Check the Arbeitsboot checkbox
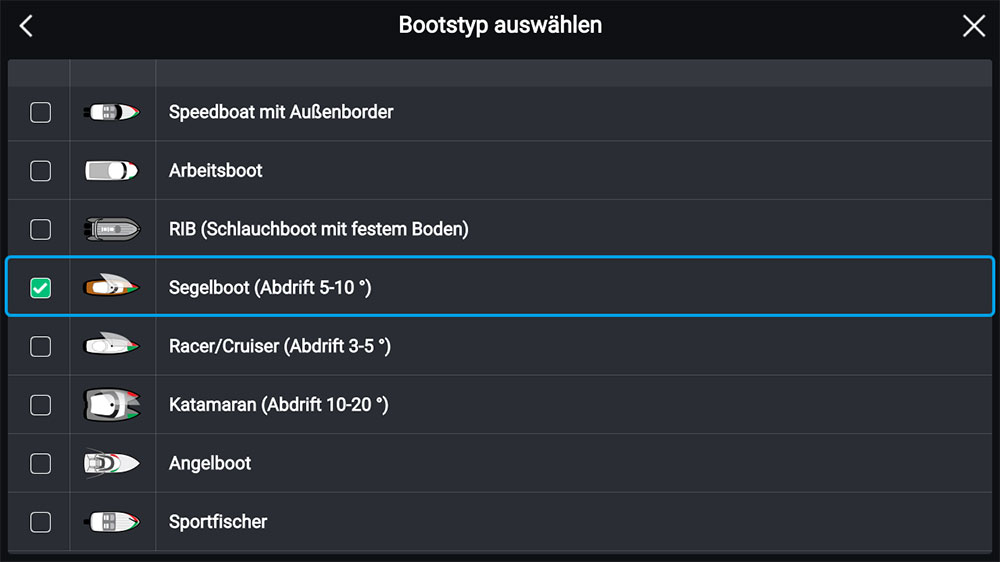 pyautogui.click(x=40, y=171)
